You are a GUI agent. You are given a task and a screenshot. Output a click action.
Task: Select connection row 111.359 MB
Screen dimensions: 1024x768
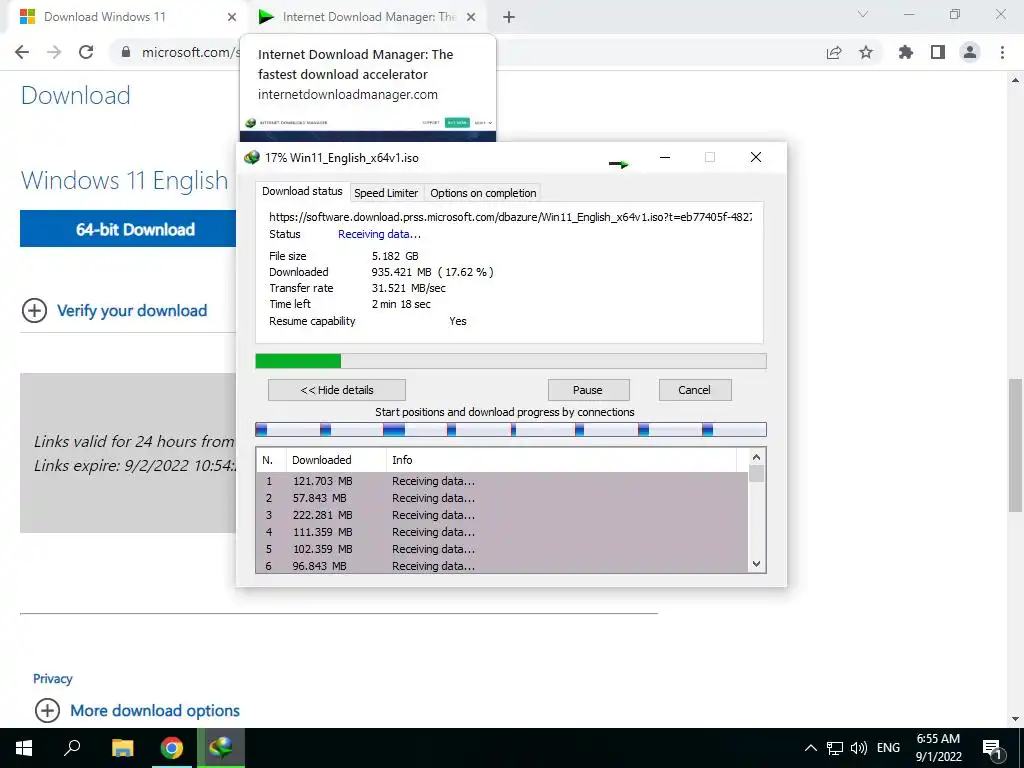pyautogui.click(x=502, y=532)
